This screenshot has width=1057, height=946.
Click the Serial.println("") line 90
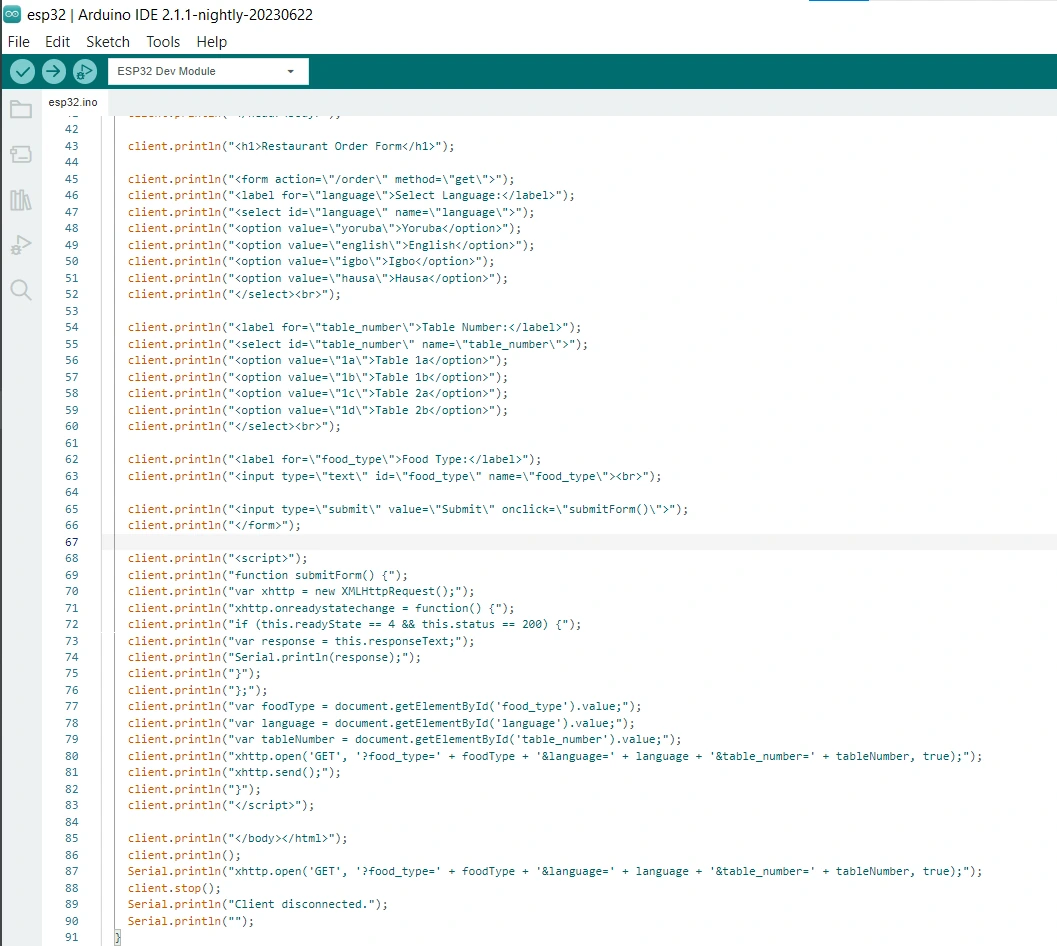pyautogui.click(x=191, y=922)
